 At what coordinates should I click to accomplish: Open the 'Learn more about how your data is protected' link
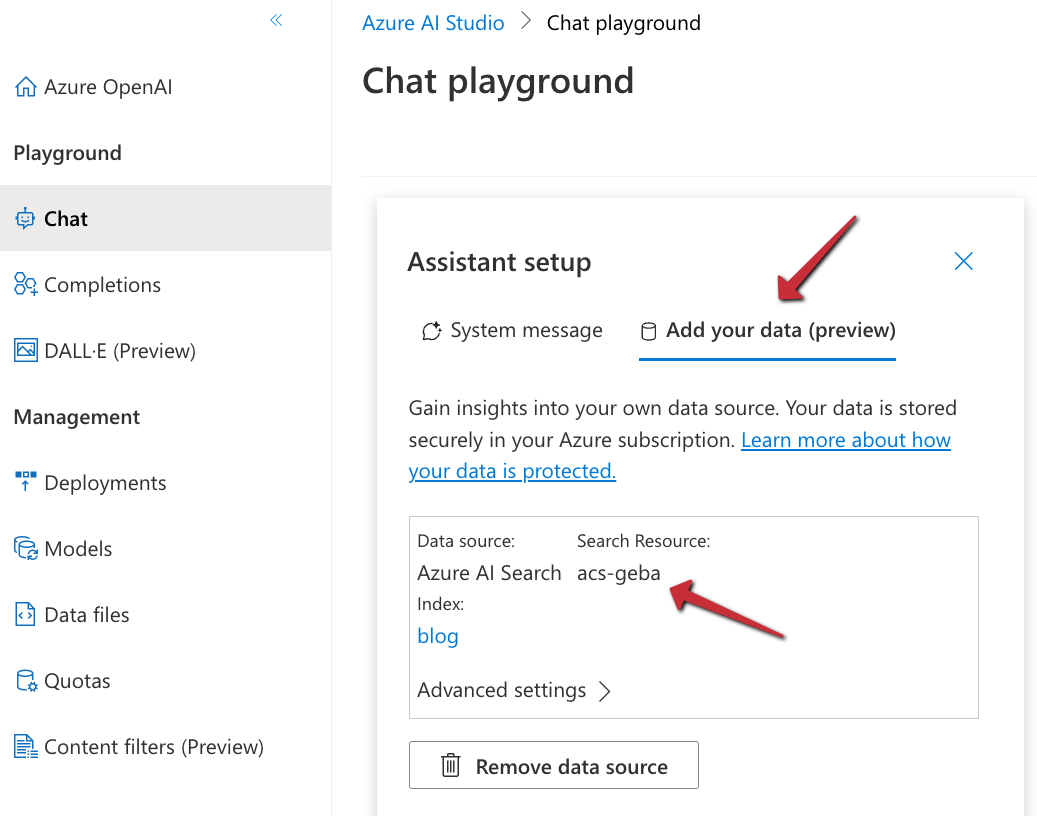[x=845, y=441]
